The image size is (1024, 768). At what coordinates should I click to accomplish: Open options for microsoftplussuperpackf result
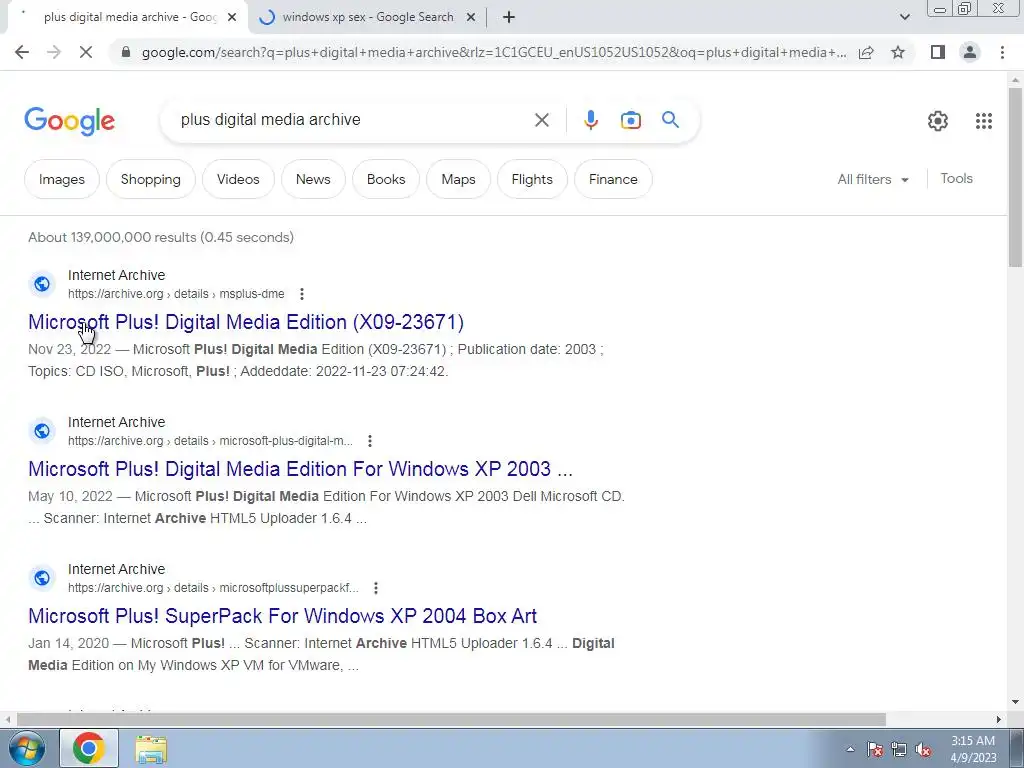376,588
